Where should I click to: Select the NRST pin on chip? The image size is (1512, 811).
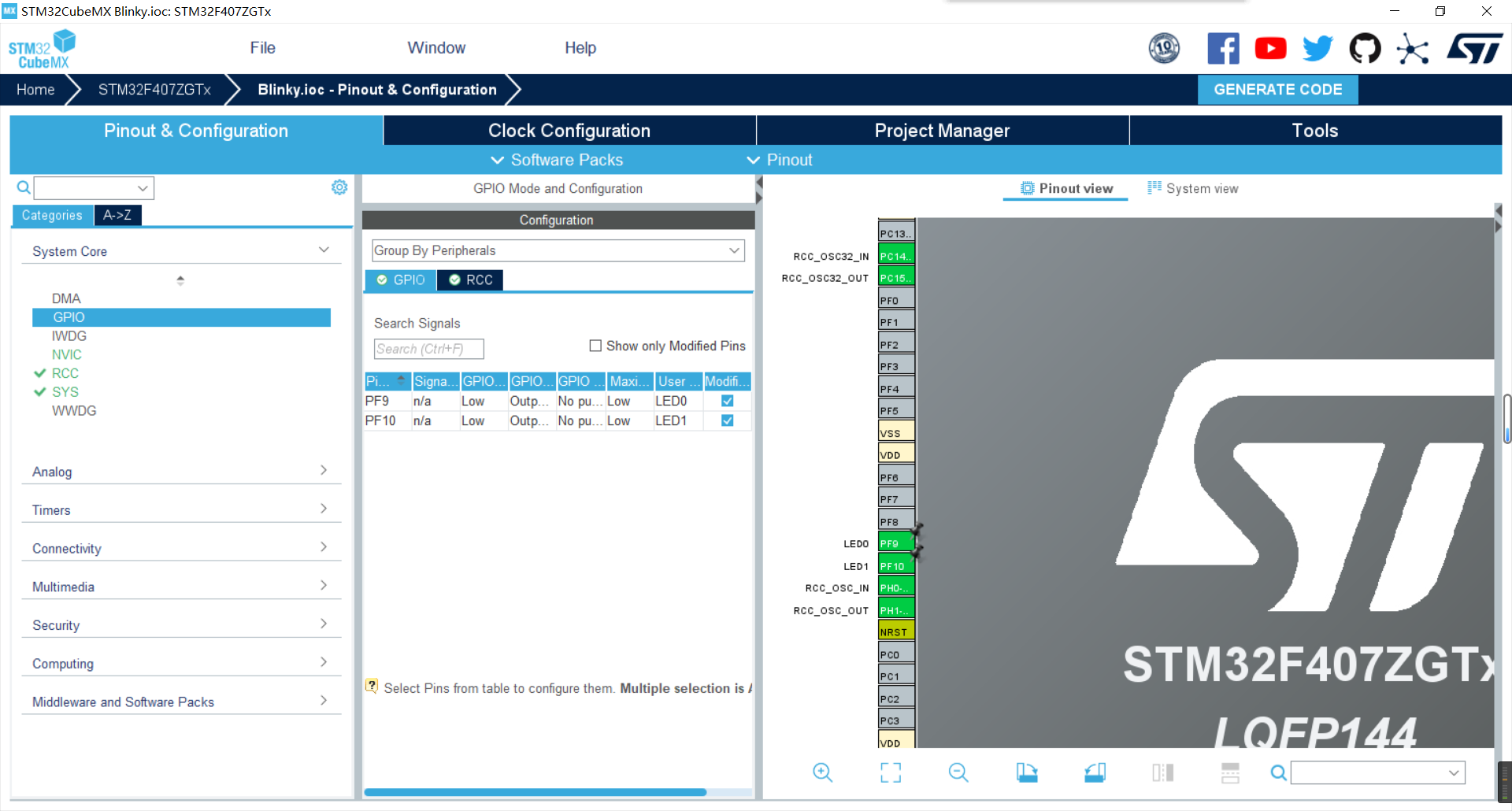[x=896, y=631]
